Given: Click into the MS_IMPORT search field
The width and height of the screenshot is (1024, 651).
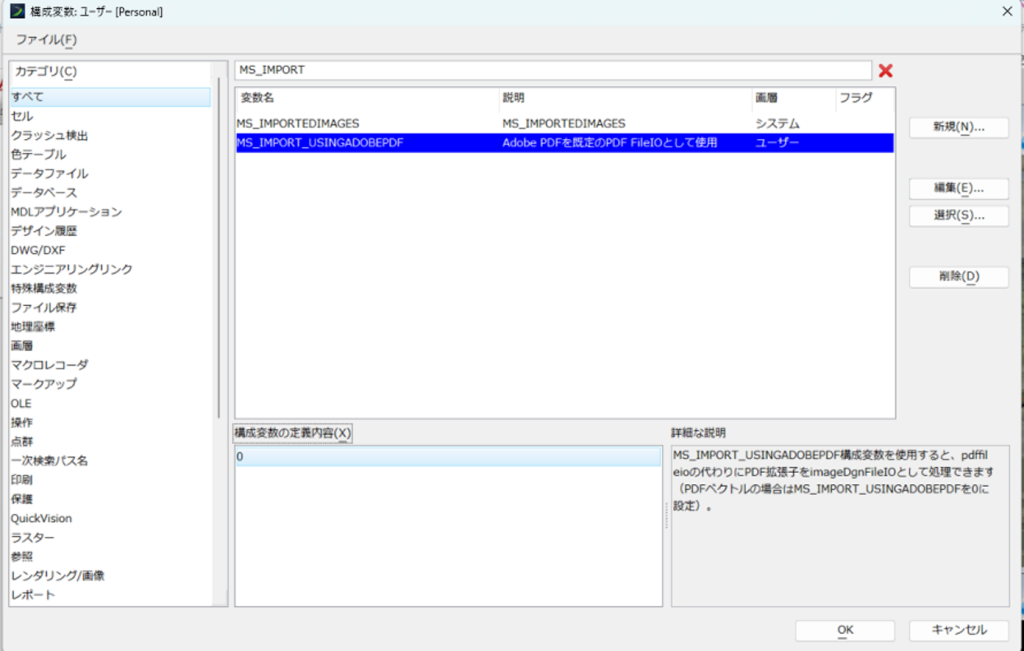Looking at the screenshot, I should pyautogui.click(x=552, y=70).
